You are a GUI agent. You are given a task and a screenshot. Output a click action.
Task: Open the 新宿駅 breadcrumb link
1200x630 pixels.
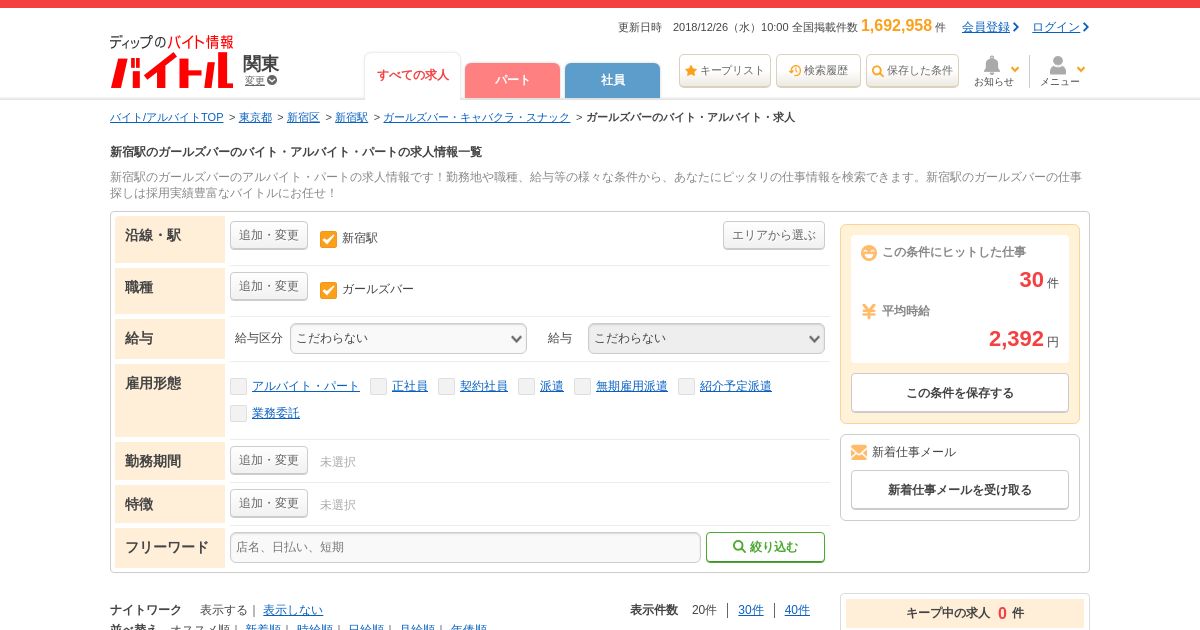click(351, 117)
